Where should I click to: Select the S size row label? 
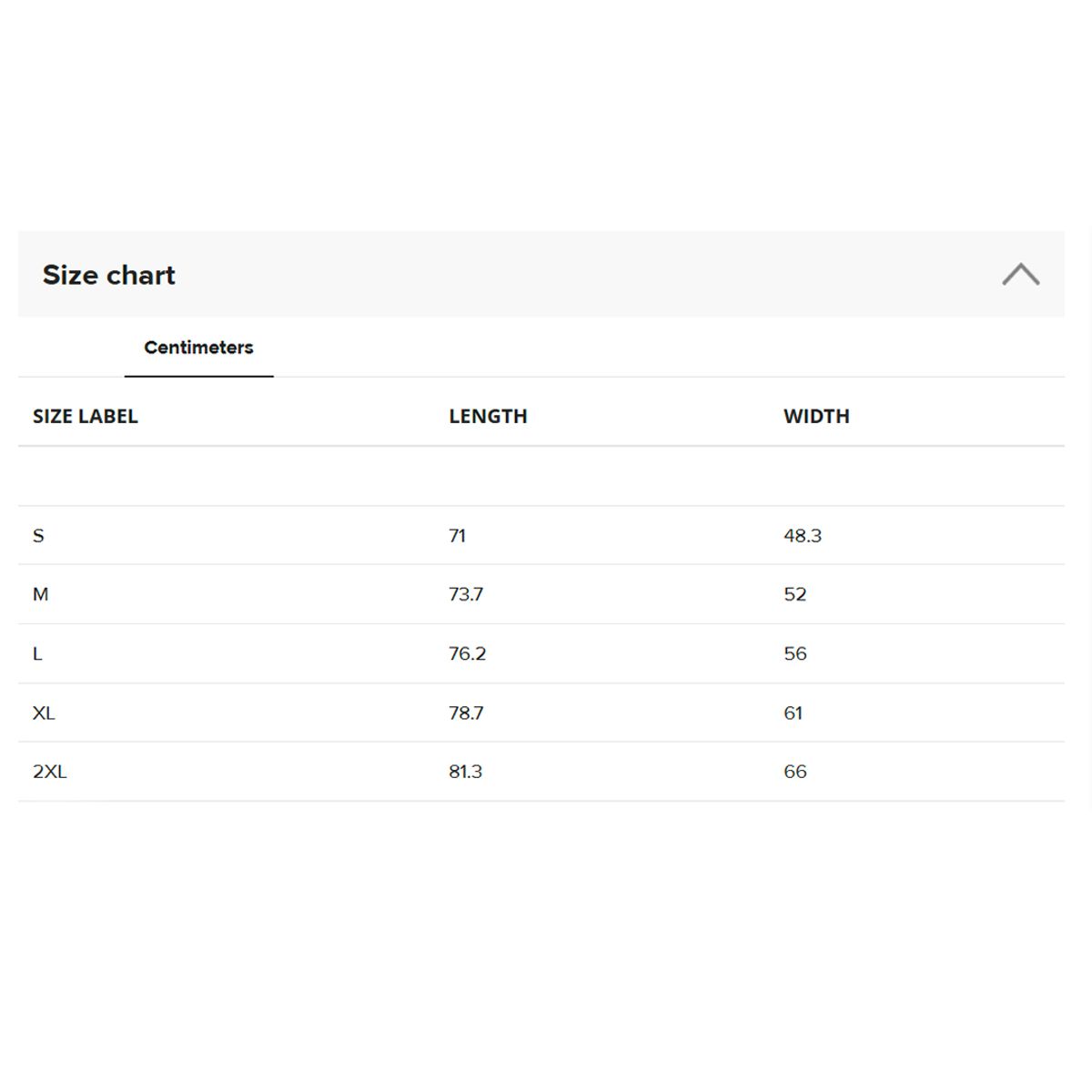(38, 536)
